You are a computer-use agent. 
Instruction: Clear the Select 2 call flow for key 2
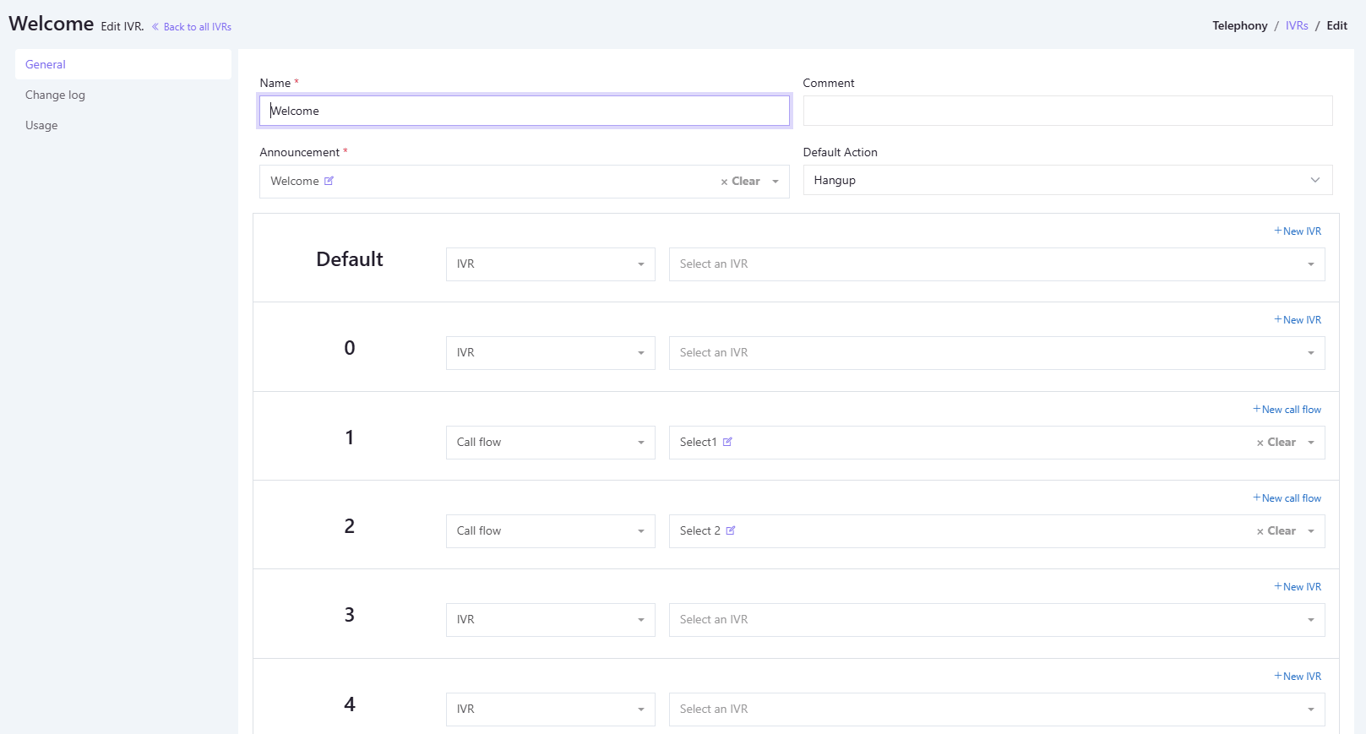[1276, 531]
